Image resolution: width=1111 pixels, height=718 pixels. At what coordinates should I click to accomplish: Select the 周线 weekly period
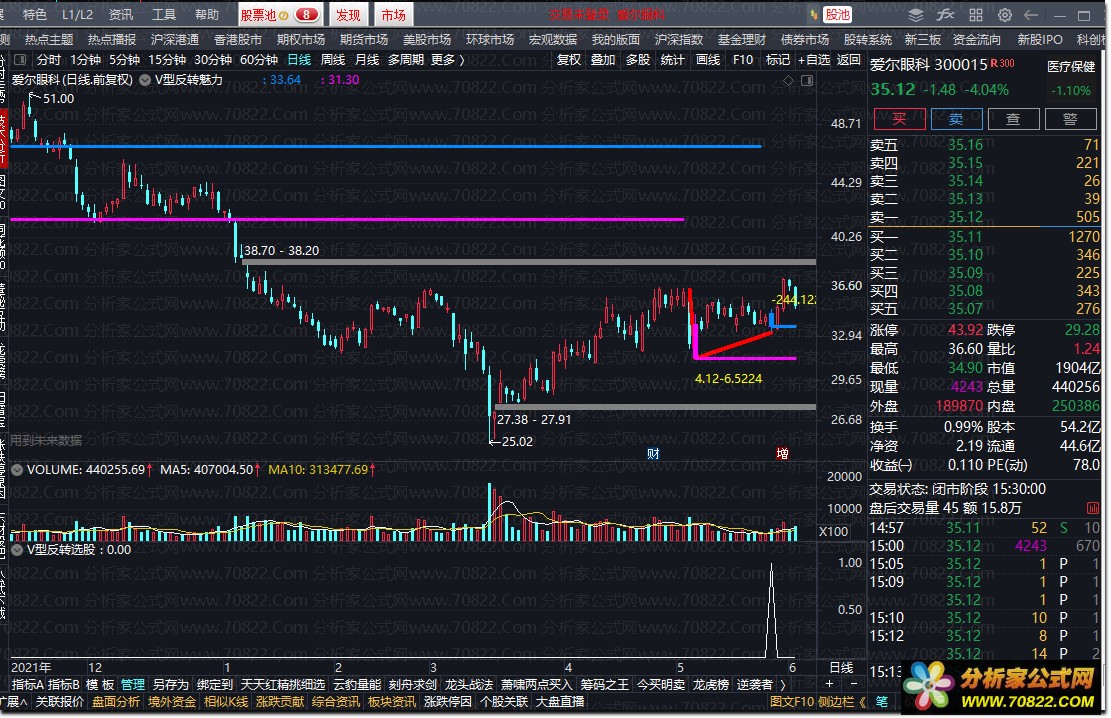tap(332, 60)
